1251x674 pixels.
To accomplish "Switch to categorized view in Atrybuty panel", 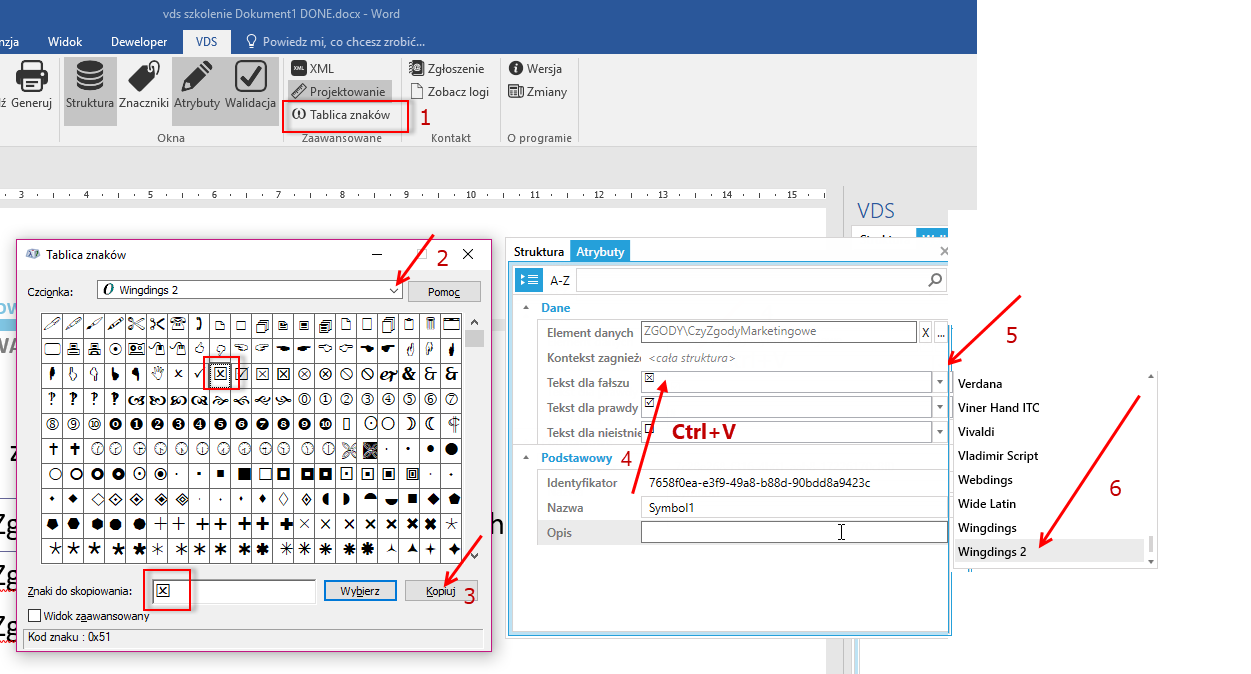I will 528,280.
